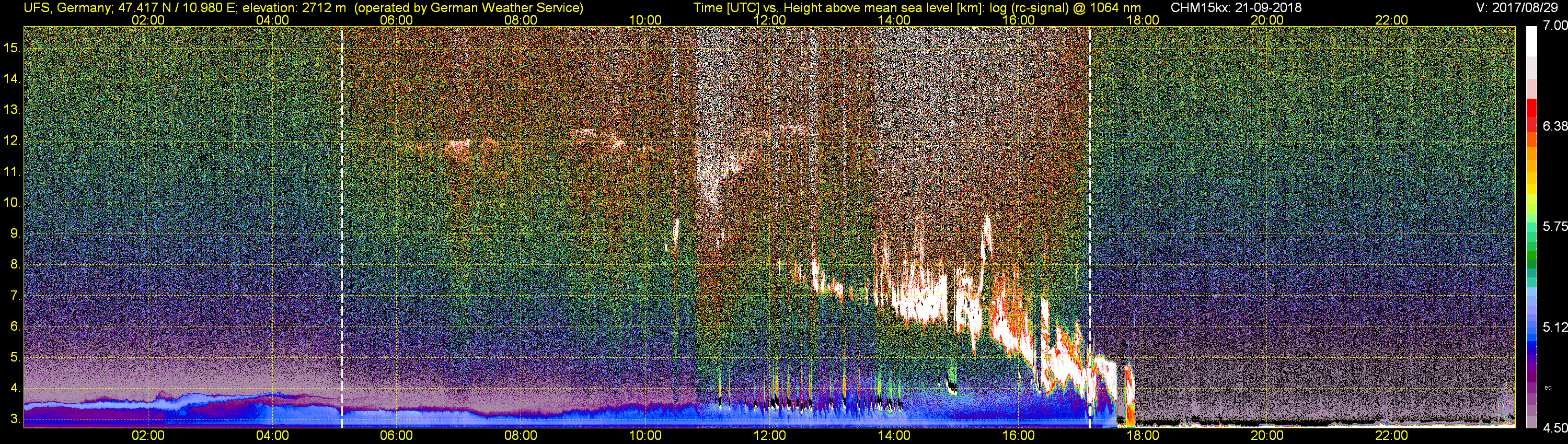Click the 7.00 value on the color scale
The height and width of the screenshot is (444, 1568).
point(1555,26)
